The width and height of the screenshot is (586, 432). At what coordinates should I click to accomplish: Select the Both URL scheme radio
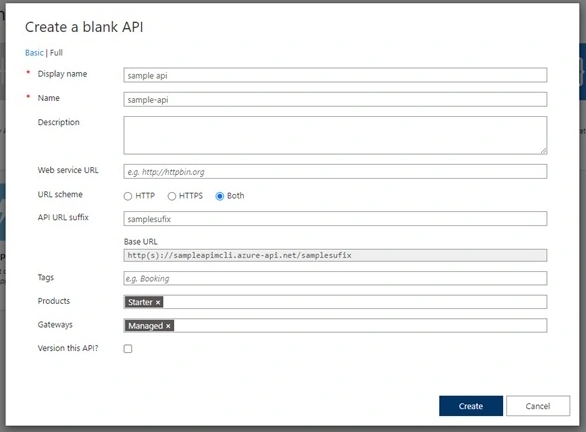tap(220, 196)
